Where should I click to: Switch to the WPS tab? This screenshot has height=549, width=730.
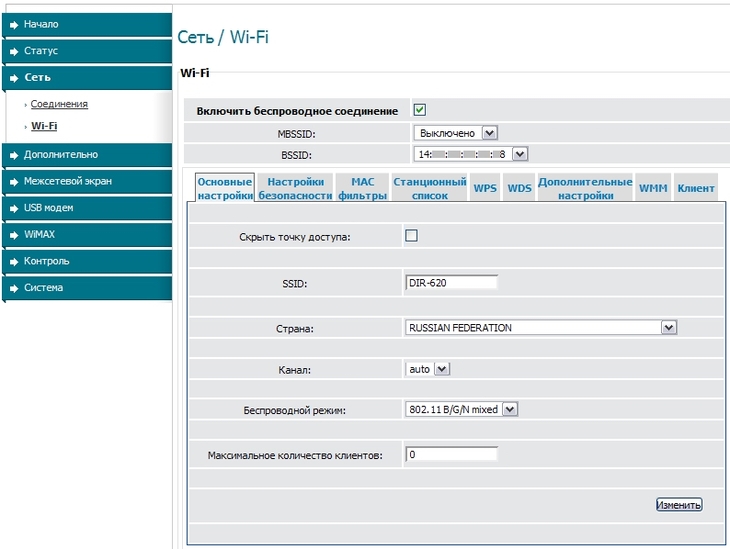point(485,188)
